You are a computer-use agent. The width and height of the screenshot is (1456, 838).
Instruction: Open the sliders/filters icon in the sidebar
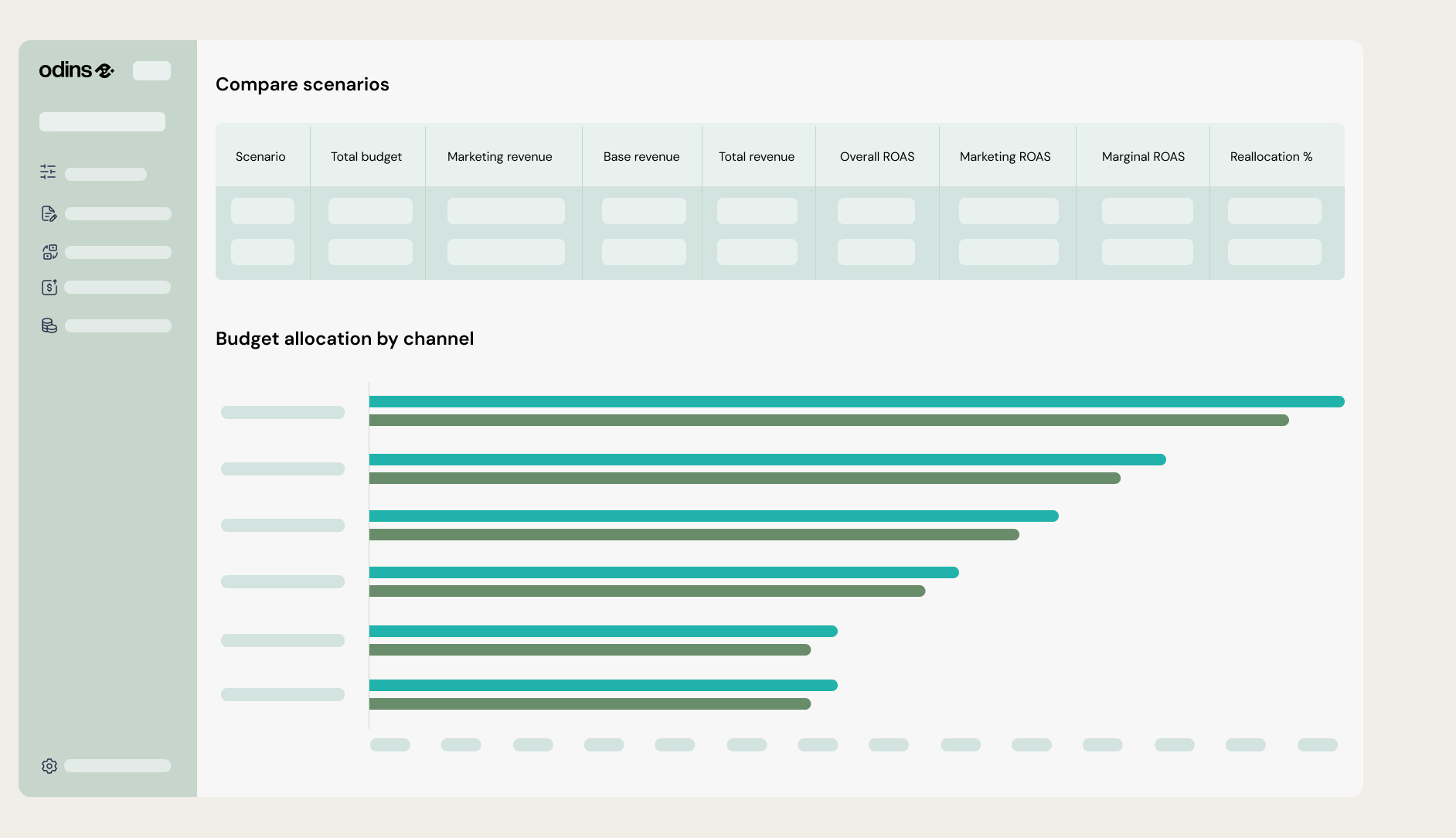tap(48, 172)
